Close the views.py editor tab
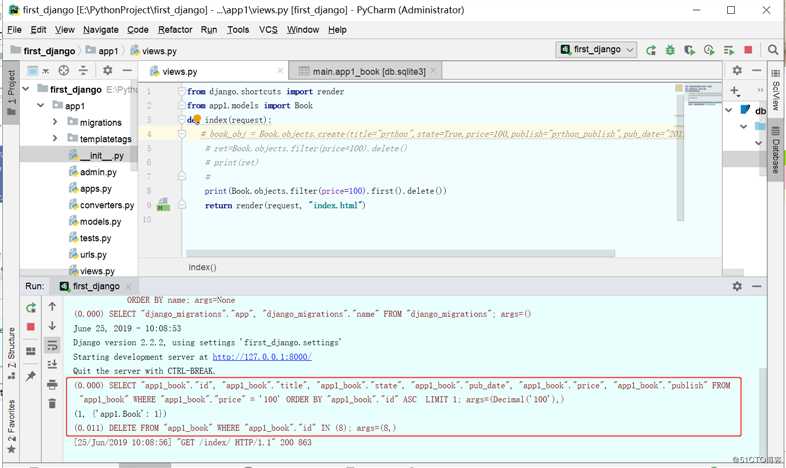 click(280, 71)
